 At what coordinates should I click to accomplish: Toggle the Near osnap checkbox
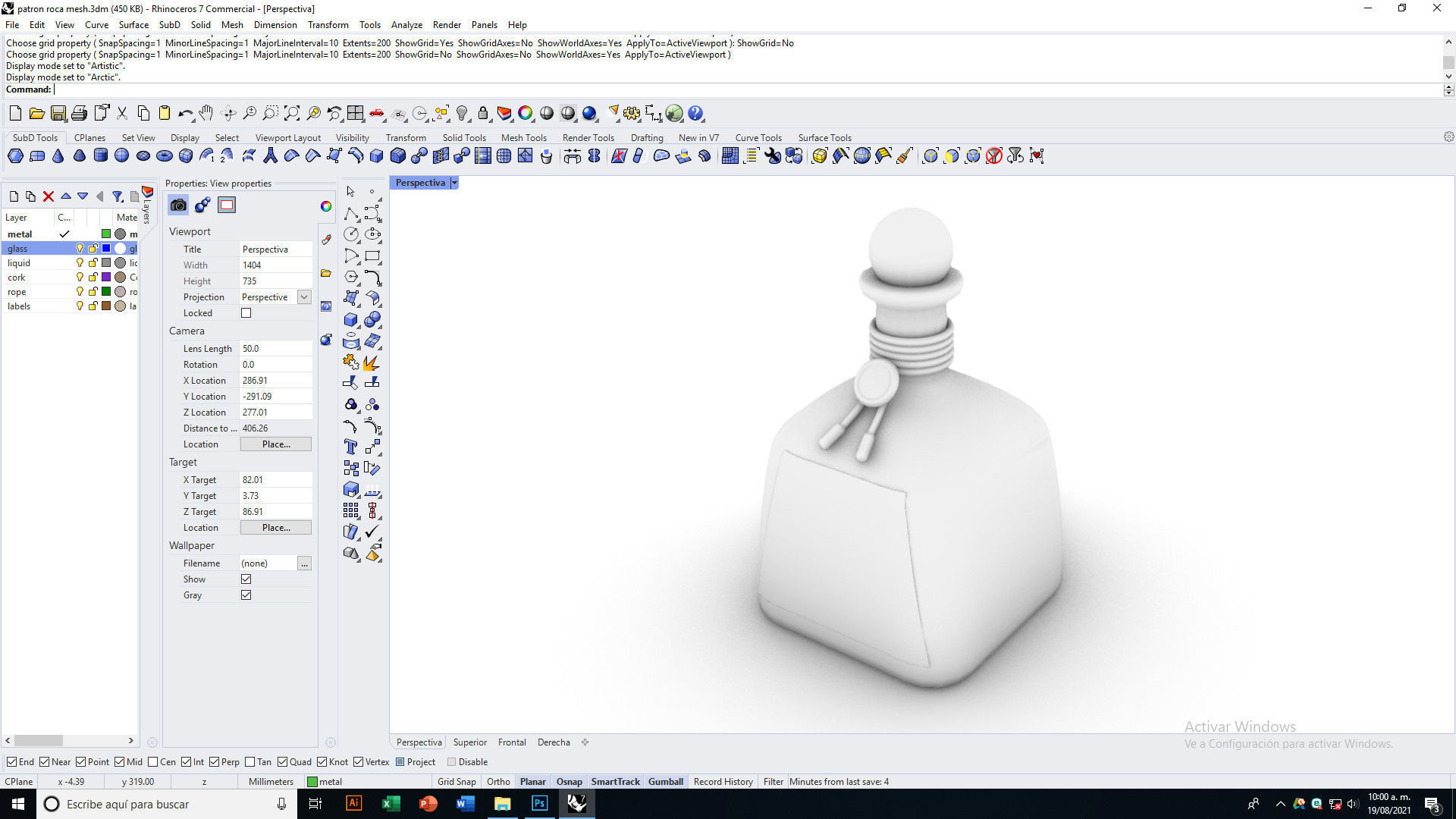45,762
